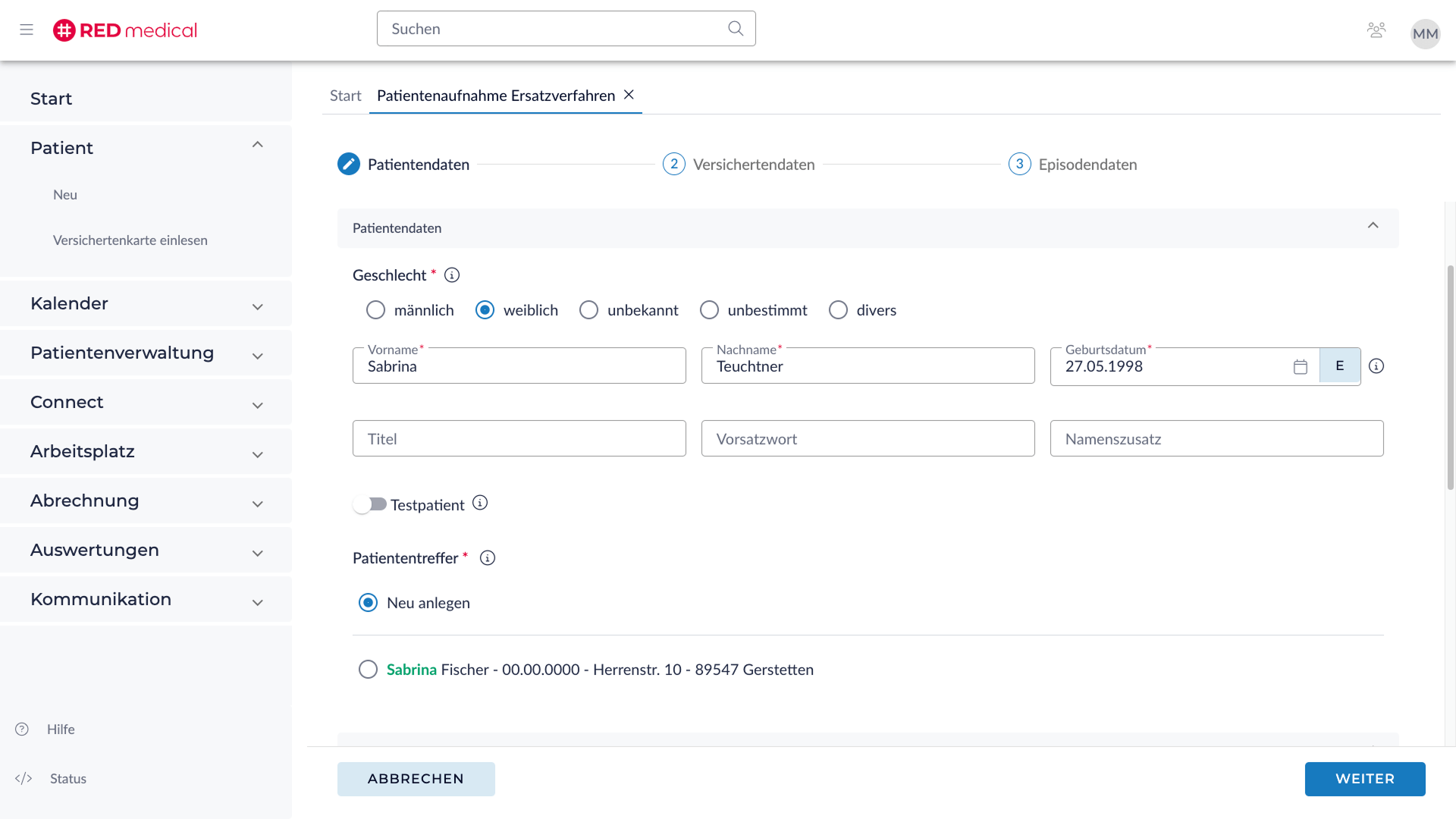Screen dimensions: 1456x819
Task: Open Versichertenkarte einlesen menu item
Action: (130, 240)
